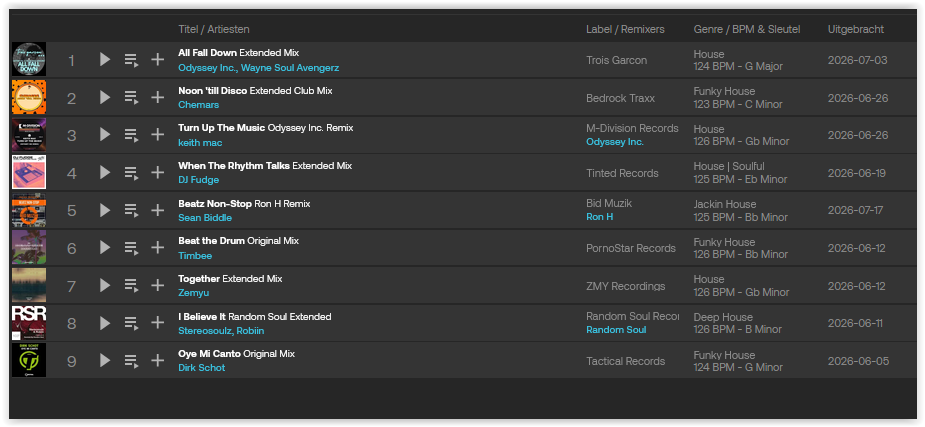Image resolution: width=925 pixels, height=427 pixels.
Task: Play When The Rhythm Talks track
Action: [x=105, y=172]
